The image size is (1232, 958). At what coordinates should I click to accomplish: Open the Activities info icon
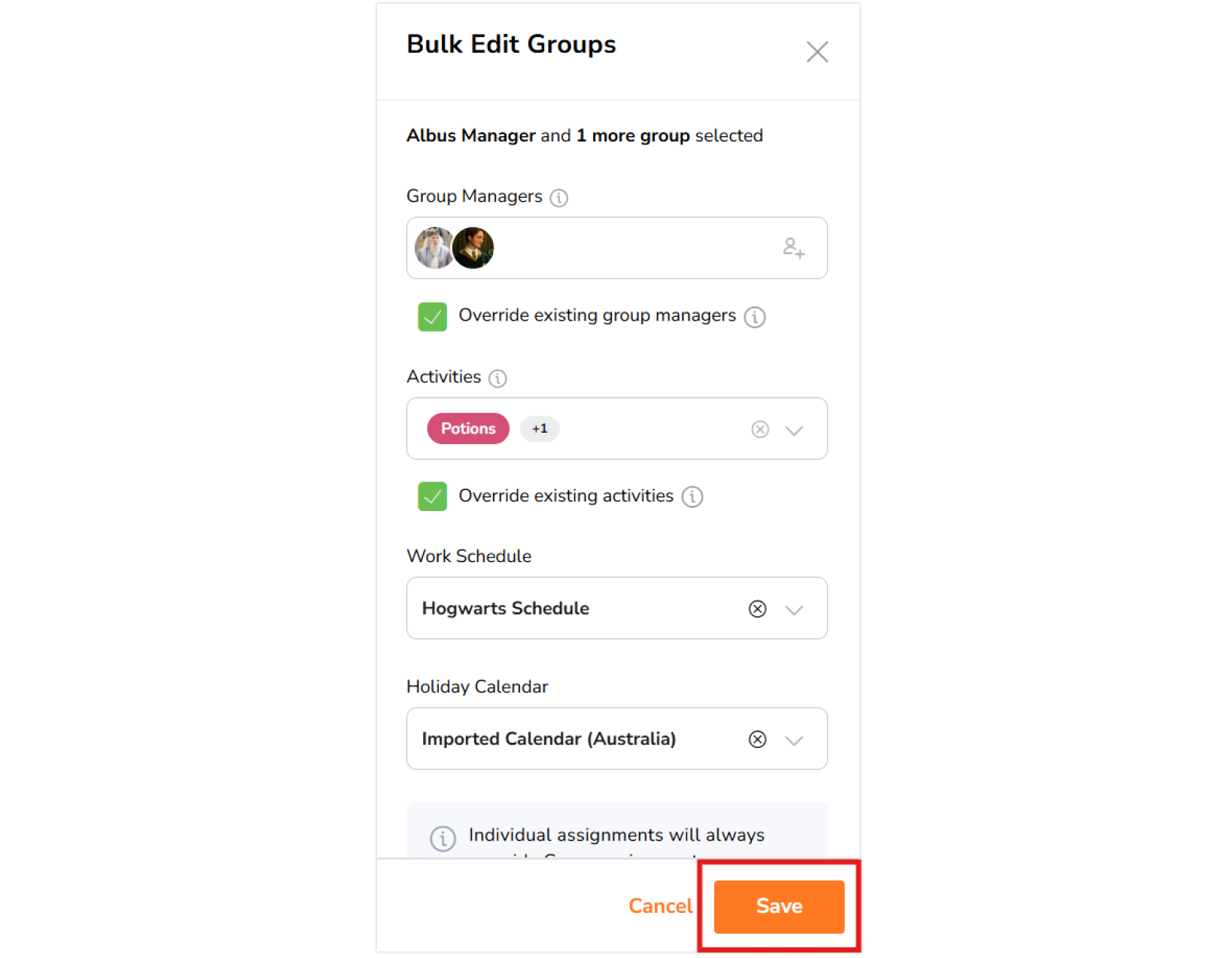(x=497, y=378)
